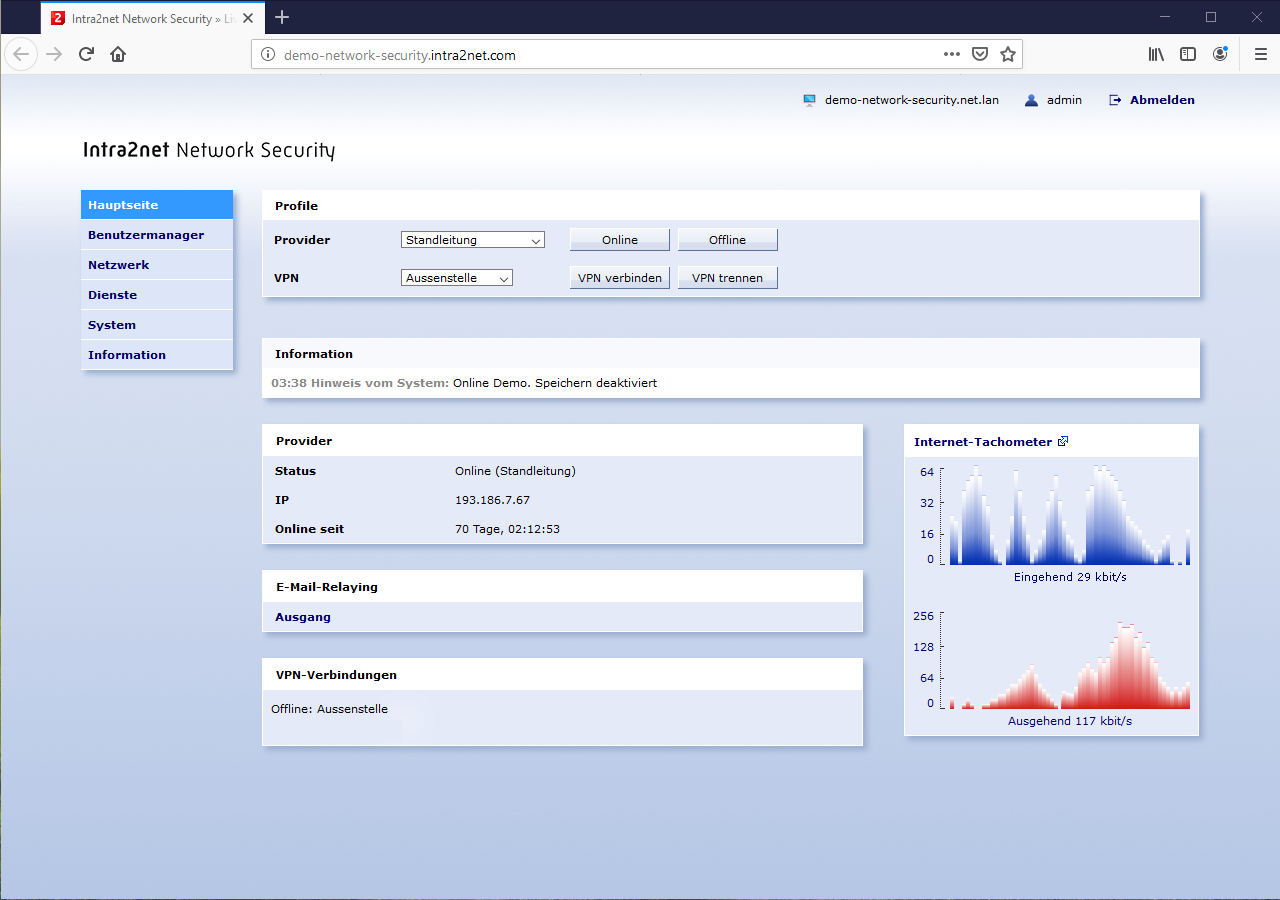Open Dienste menu item
The width and height of the screenshot is (1280, 900).
point(157,295)
